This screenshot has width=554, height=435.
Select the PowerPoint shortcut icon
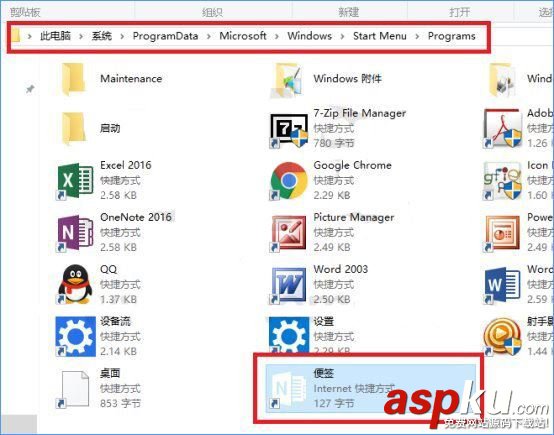click(x=502, y=233)
